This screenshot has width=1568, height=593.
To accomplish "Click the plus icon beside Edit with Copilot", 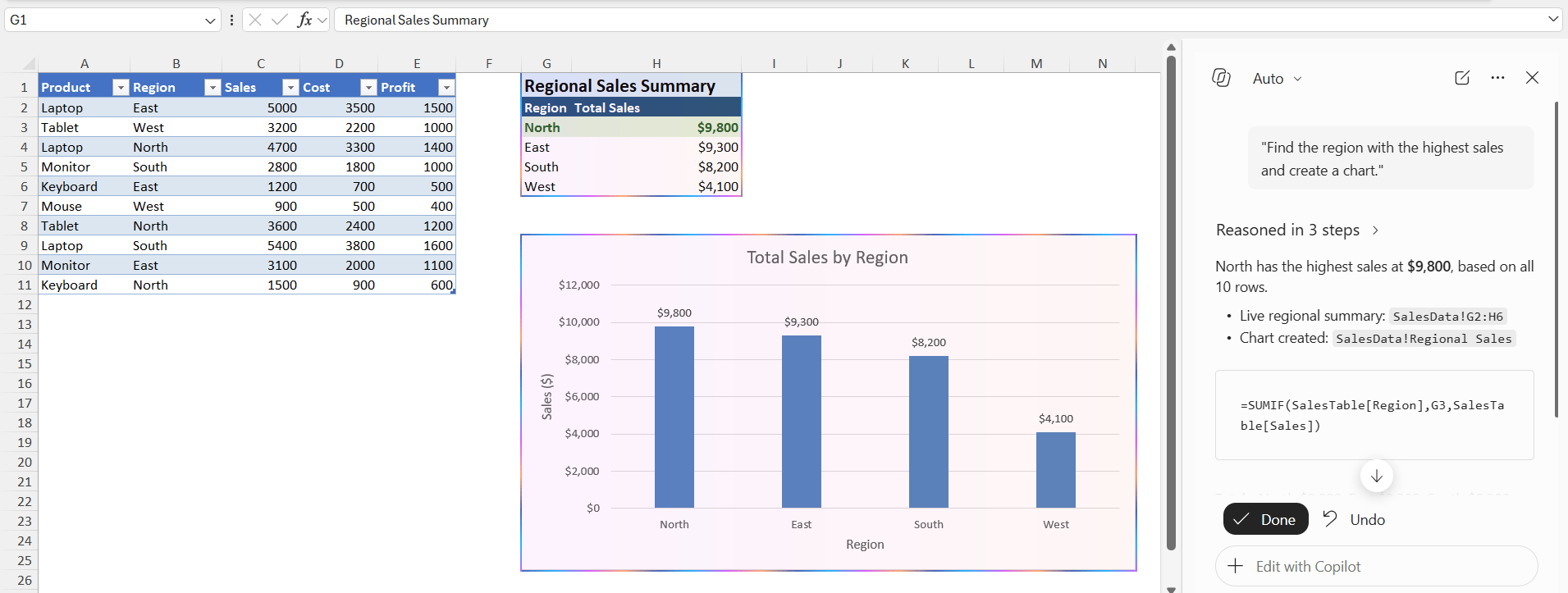I will (1235, 566).
